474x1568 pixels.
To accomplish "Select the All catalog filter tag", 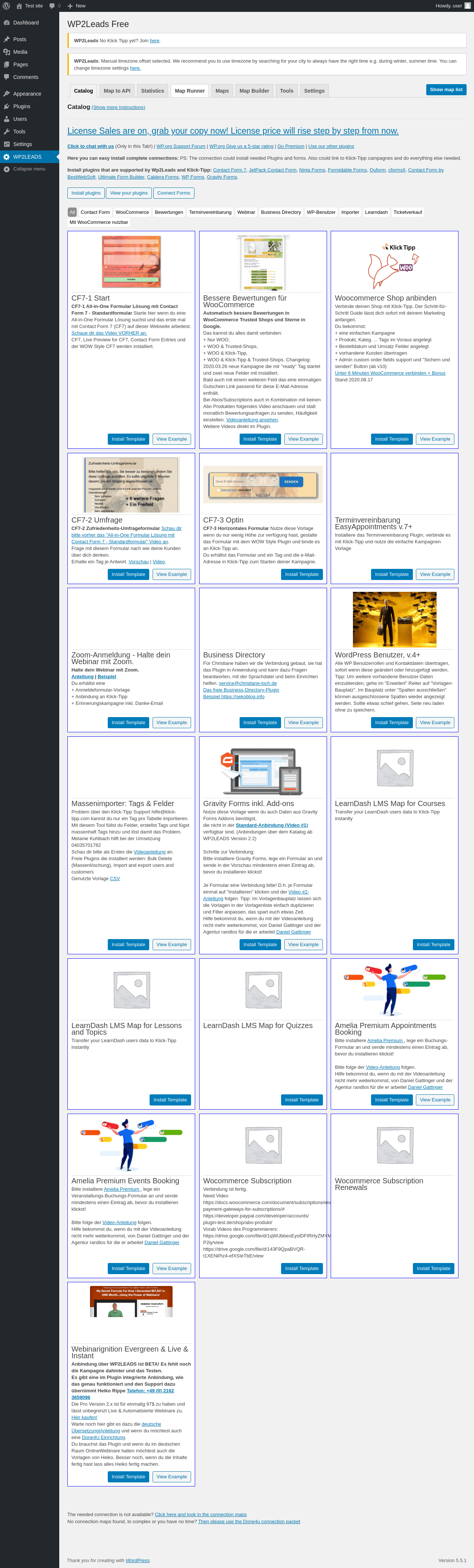I will pyautogui.click(x=73, y=212).
